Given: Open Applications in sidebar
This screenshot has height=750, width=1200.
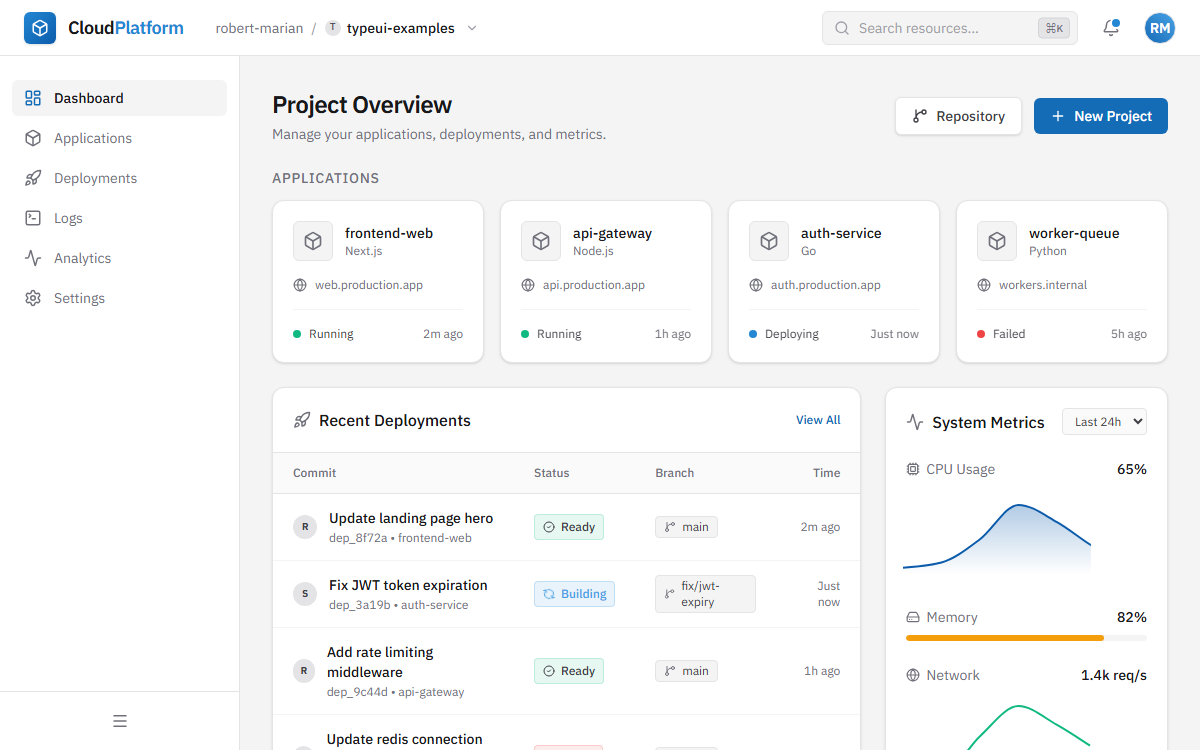Looking at the screenshot, I should (120, 138).
